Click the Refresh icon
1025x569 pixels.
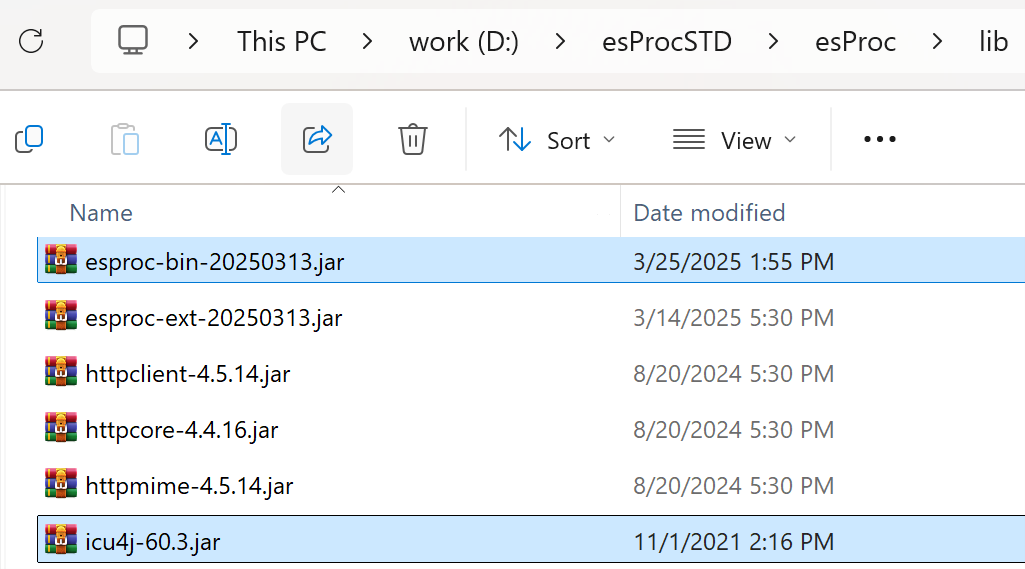pyautogui.click(x=32, y=41)
